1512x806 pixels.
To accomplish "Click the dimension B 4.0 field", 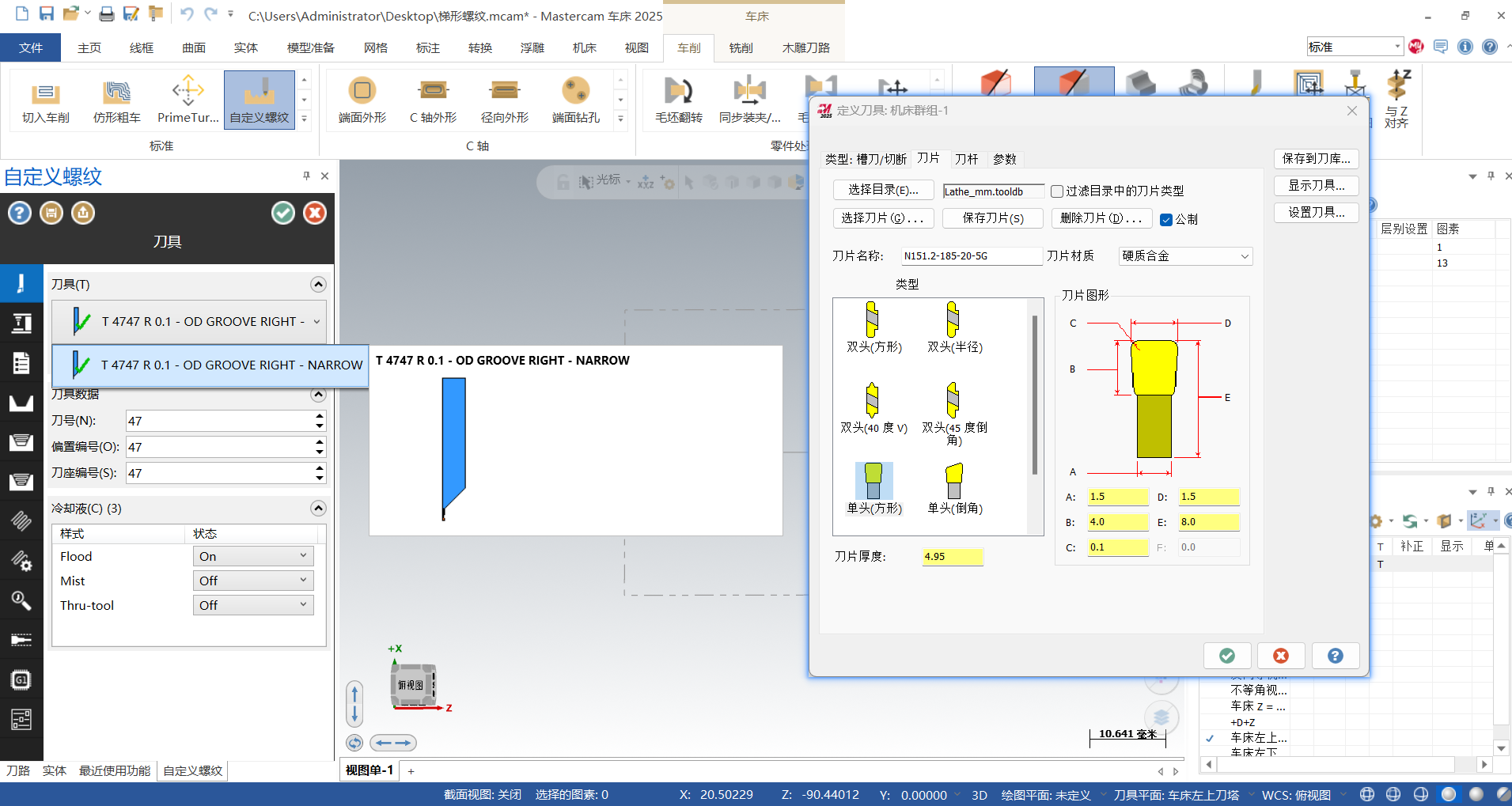I will pyautogui.click(x=1118, y=522).
